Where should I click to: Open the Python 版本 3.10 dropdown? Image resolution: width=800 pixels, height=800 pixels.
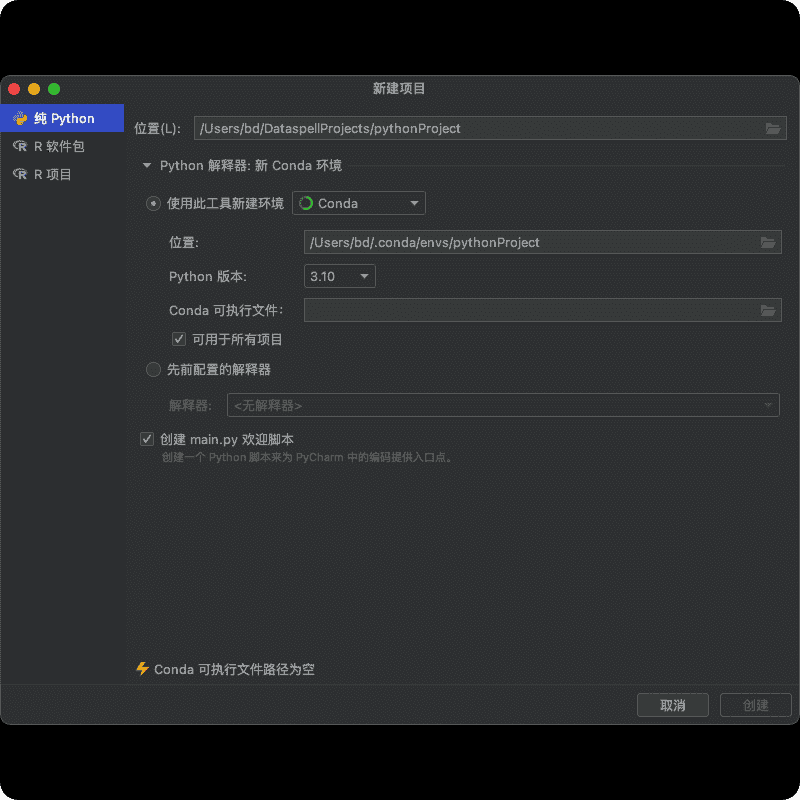(x=339, y=277)
